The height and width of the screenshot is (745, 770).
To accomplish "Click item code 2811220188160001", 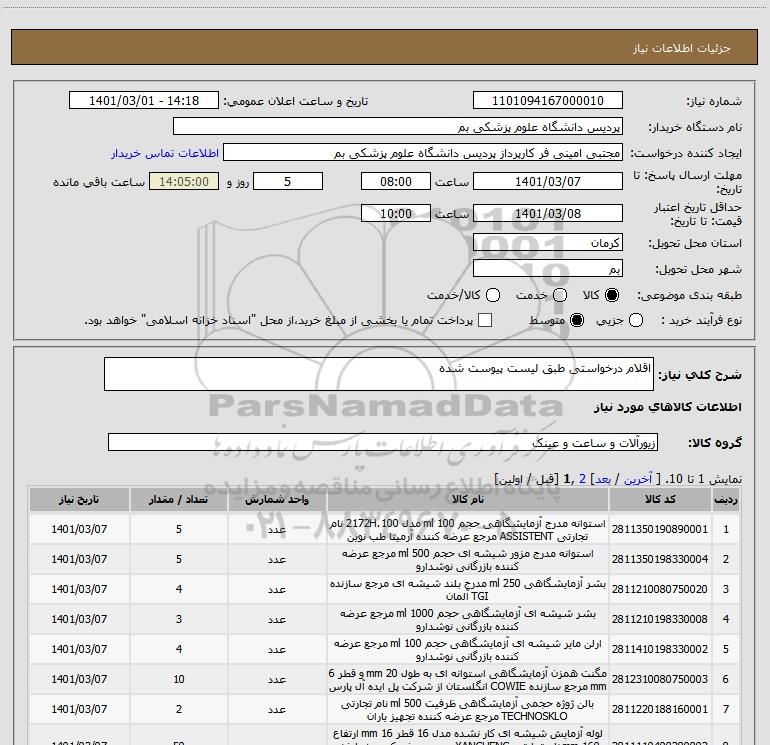I will [660, 709].
